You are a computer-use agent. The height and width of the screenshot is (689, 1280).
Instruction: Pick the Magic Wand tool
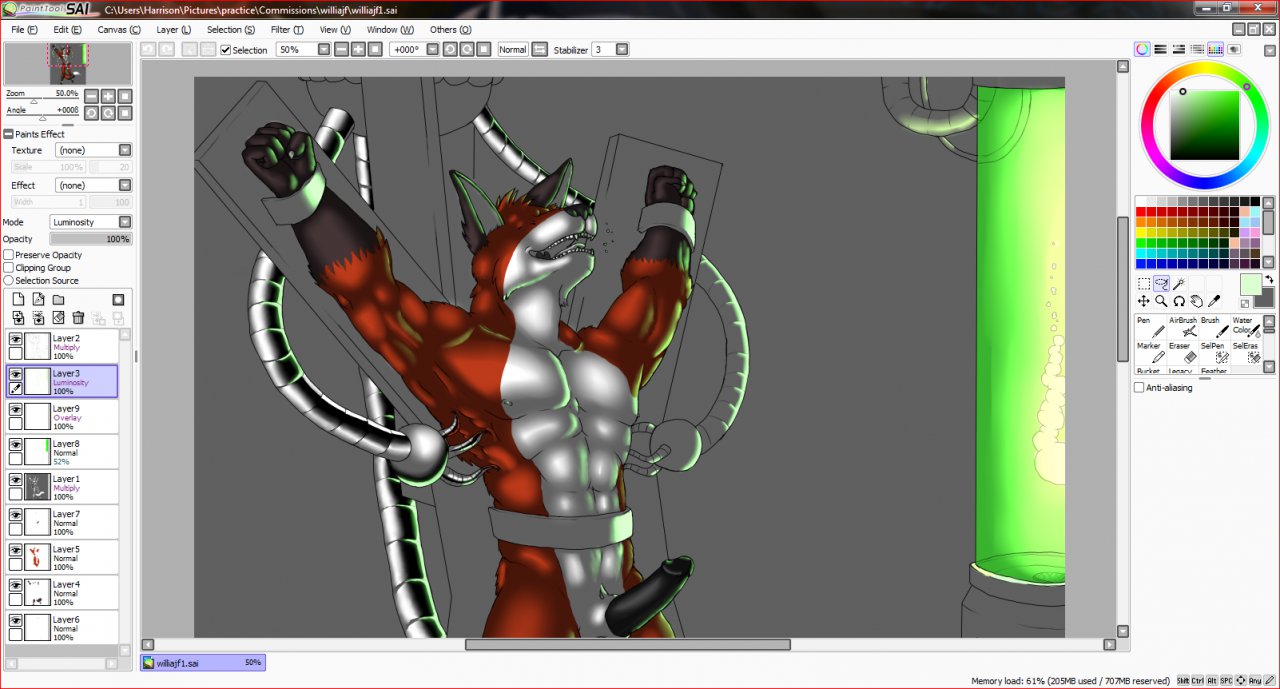(x=1179, y=284)
